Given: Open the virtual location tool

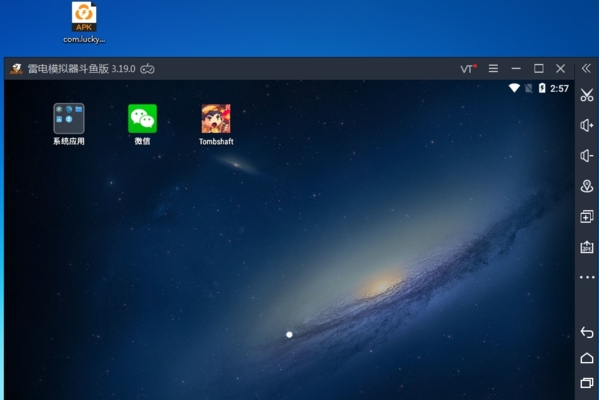Looking at the screenshot, I should (x=587, y=186).
